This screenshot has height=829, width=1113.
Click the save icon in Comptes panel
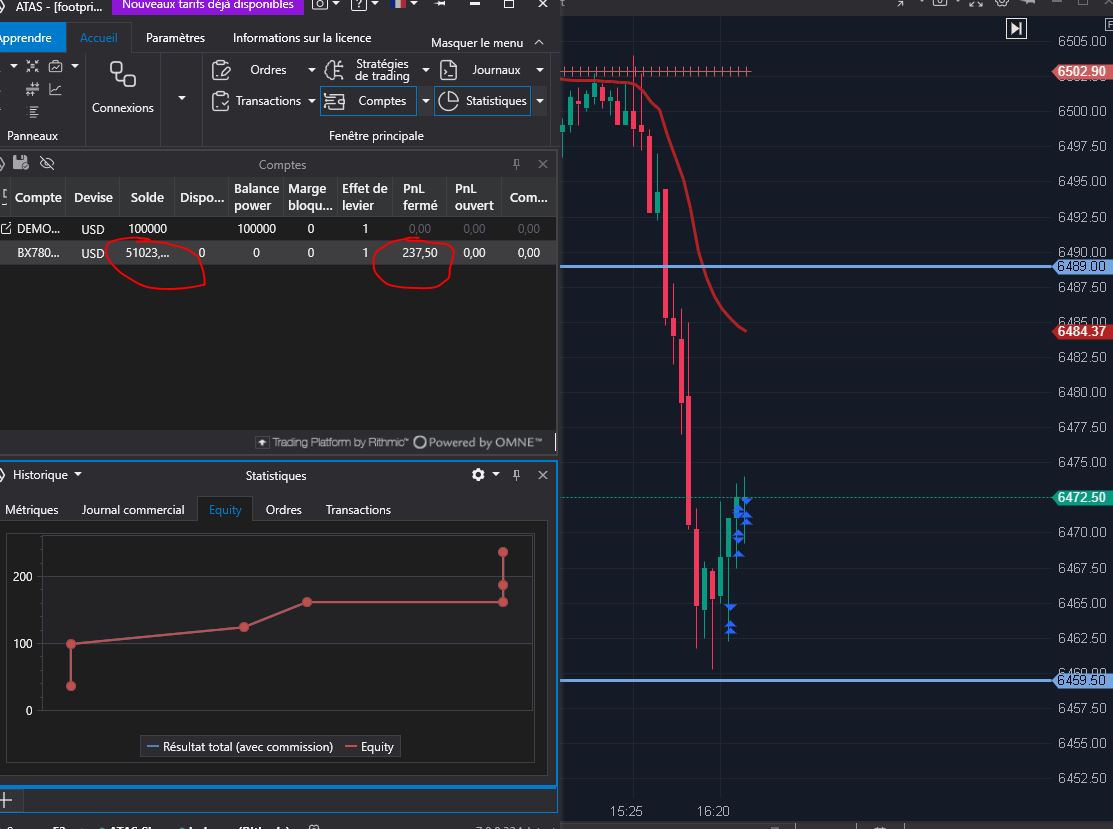tap(21, 163)
